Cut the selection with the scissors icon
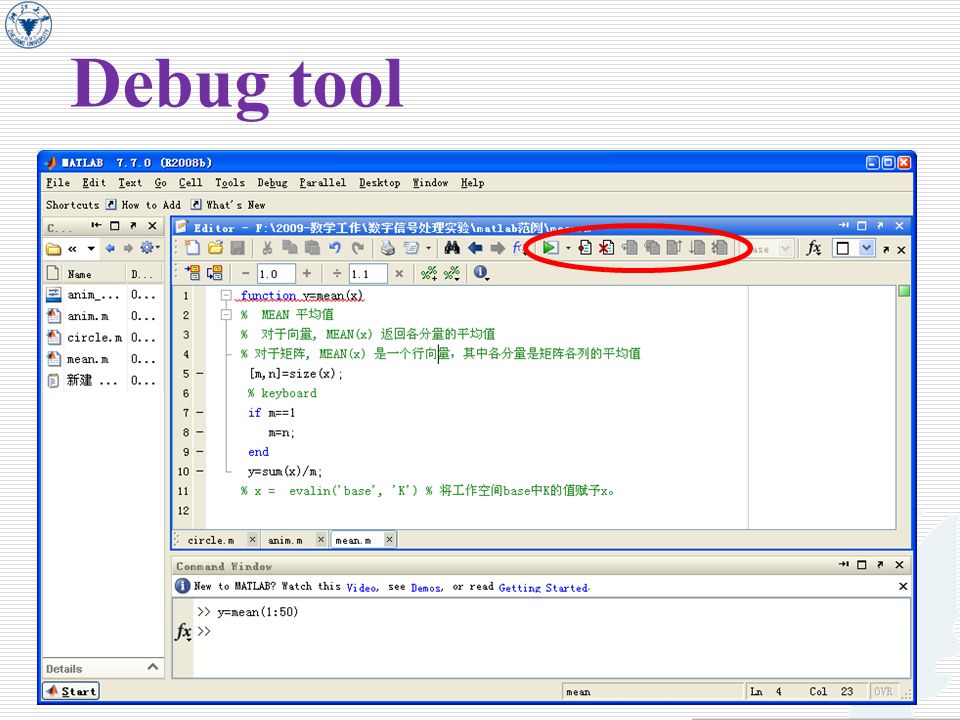This screenshot has height=720, width=960. (x=267, y=248)
